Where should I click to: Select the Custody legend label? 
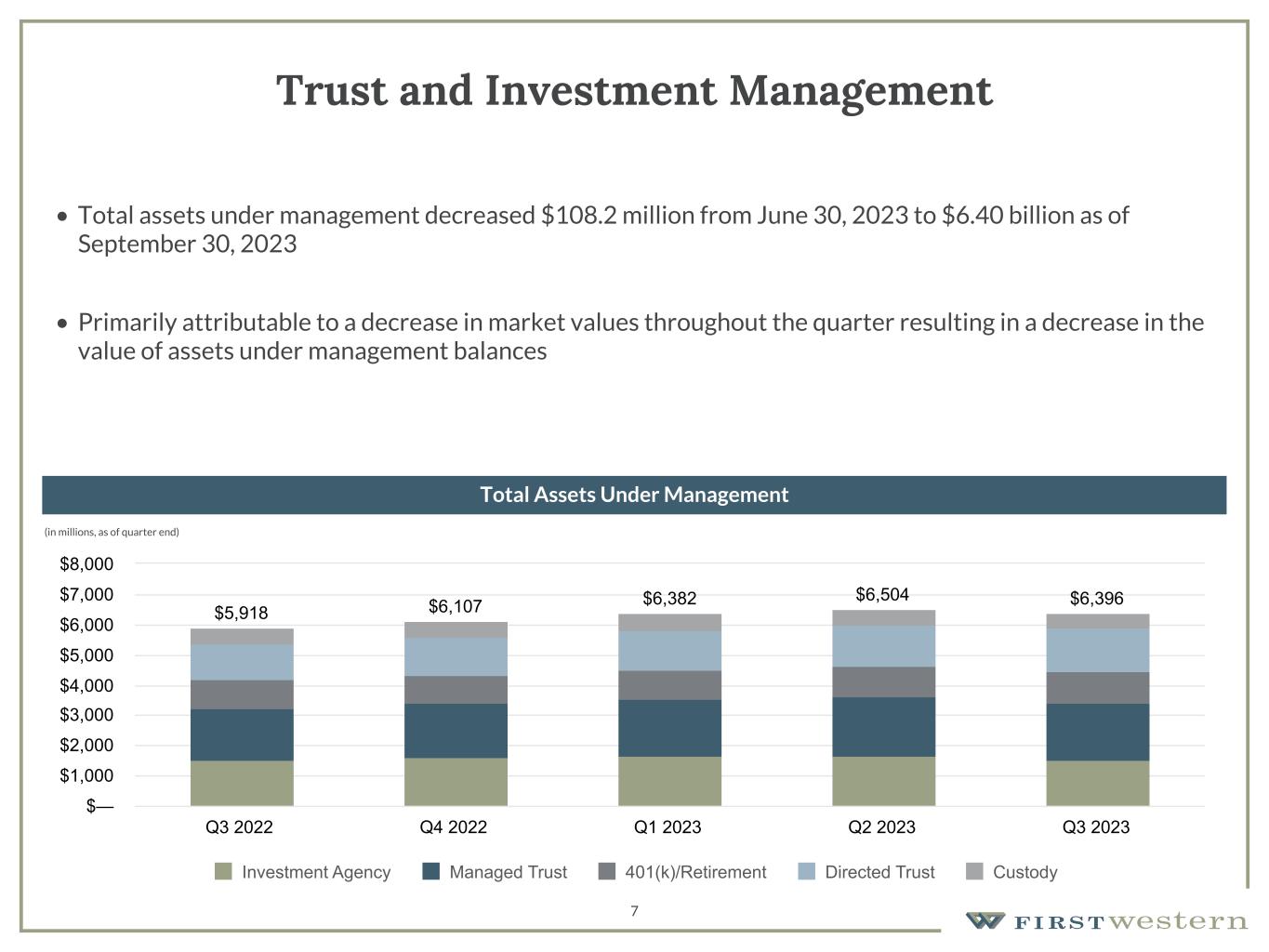1024,872
